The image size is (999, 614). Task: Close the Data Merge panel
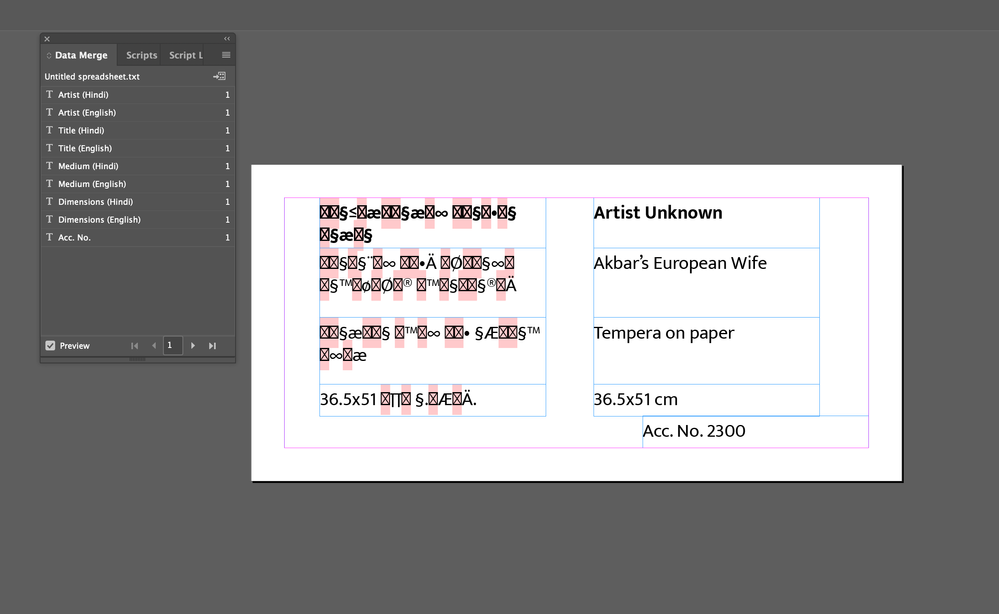pyautogui.click(x=47, y=39)
